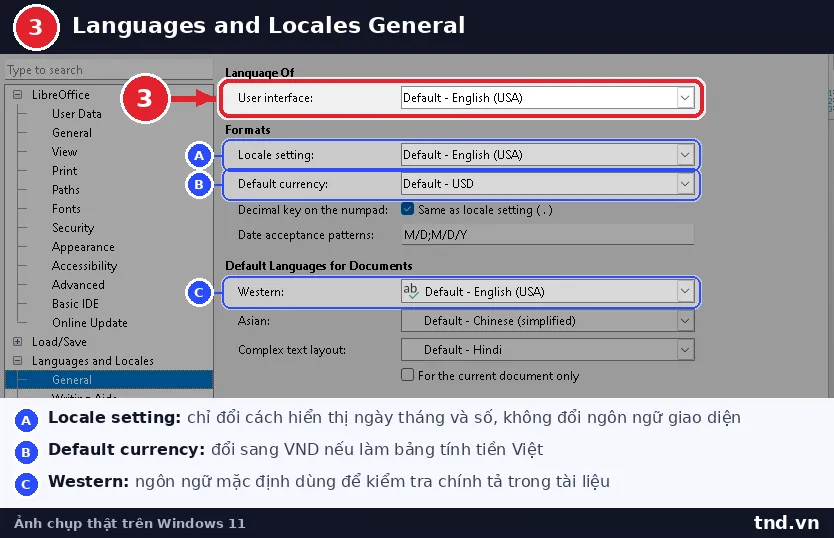
Task: Collapse the LibreOffice tree node
Action: pos(18,95)
